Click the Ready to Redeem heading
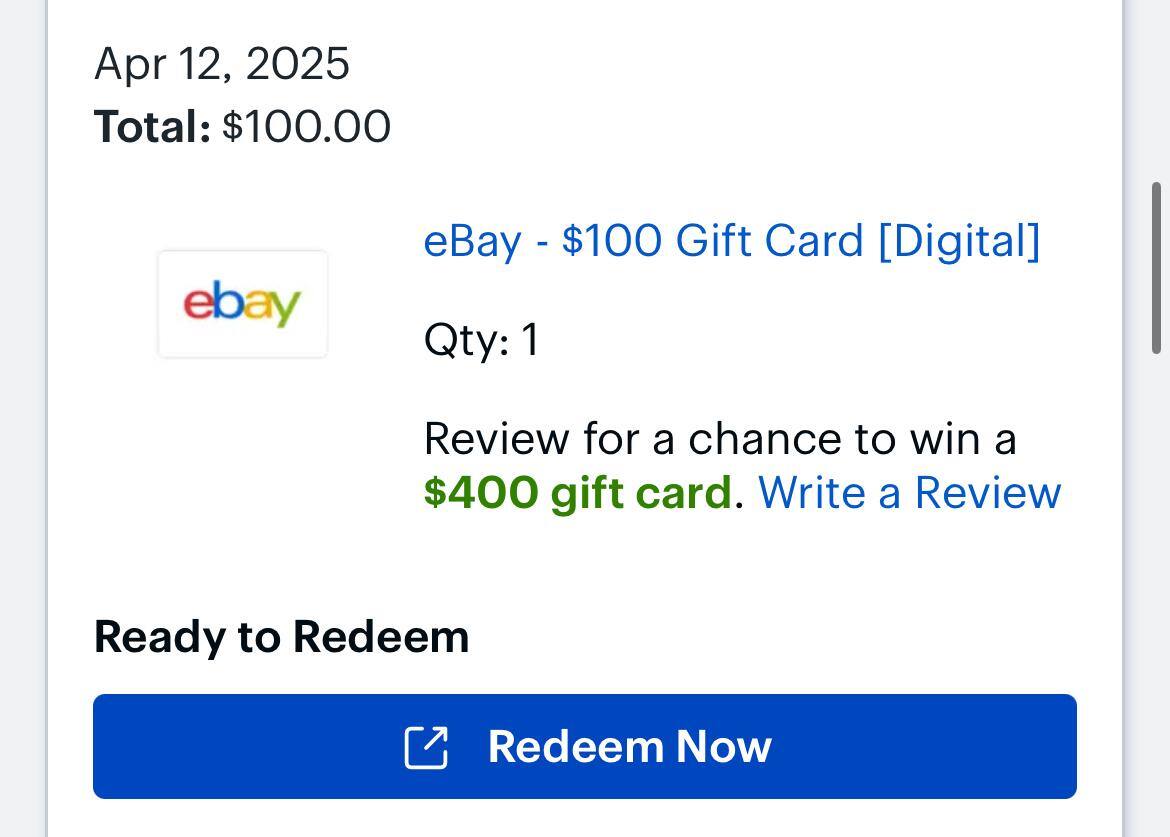This screenshot has width=1170, height=837. 281,637
